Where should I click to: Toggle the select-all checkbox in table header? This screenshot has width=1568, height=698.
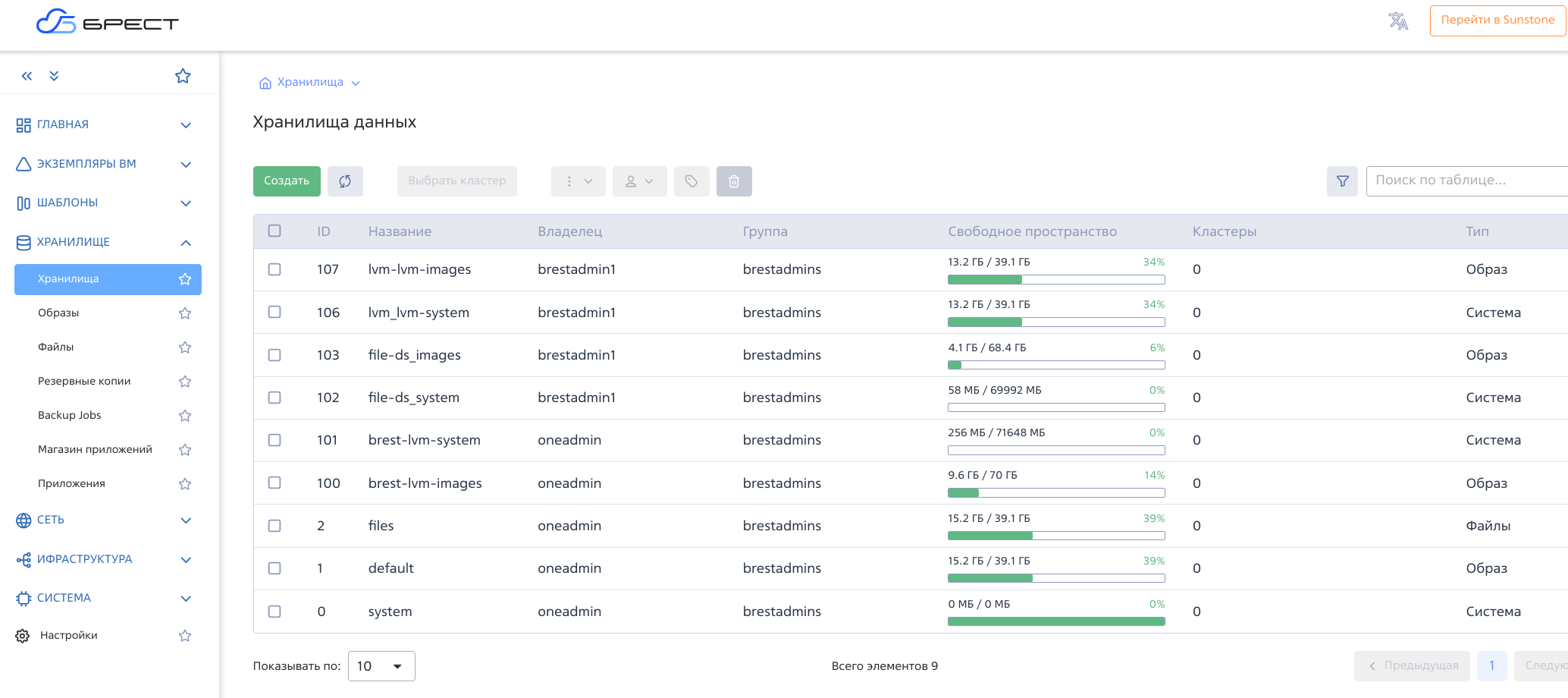[x=274, y=231]
